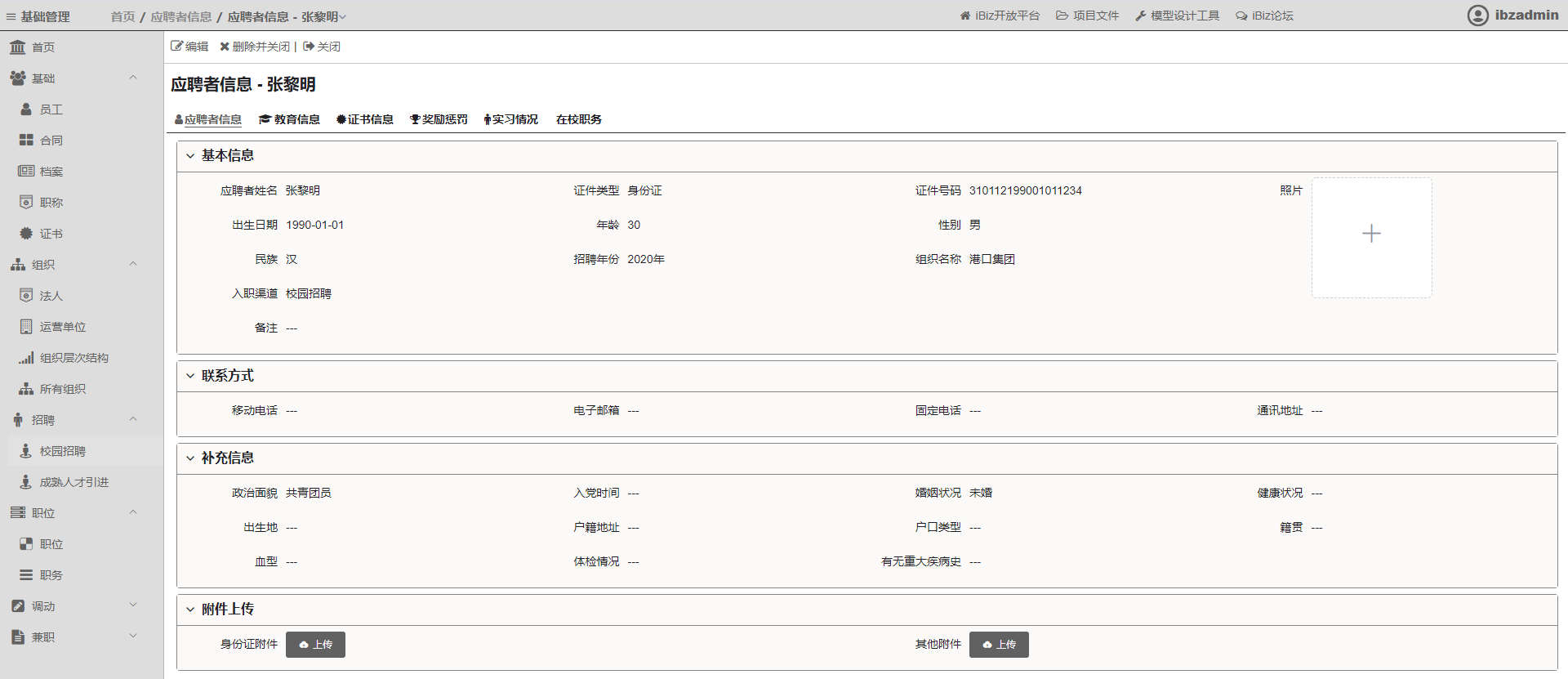The height and width of the screenshot is (679, 1568).
Task: Collapse the 职位 sidebar group chevron
Action: (133, 512)
